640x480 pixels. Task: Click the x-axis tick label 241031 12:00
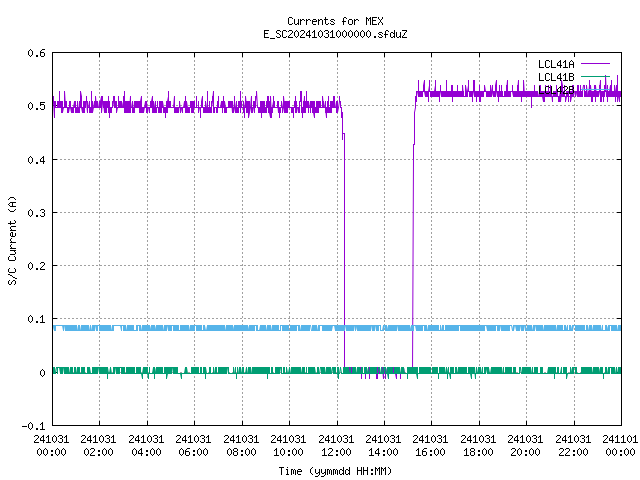tap(336, 446)
